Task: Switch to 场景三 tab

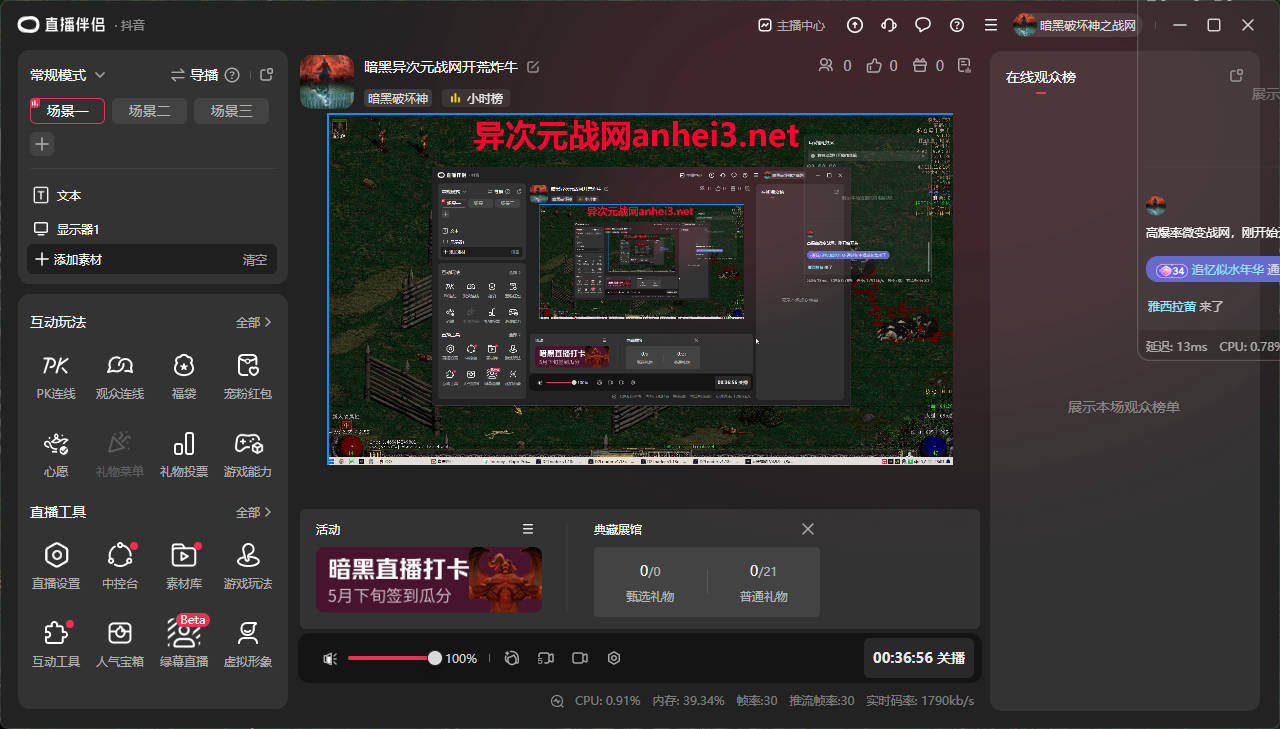Action: pos(232,111)
